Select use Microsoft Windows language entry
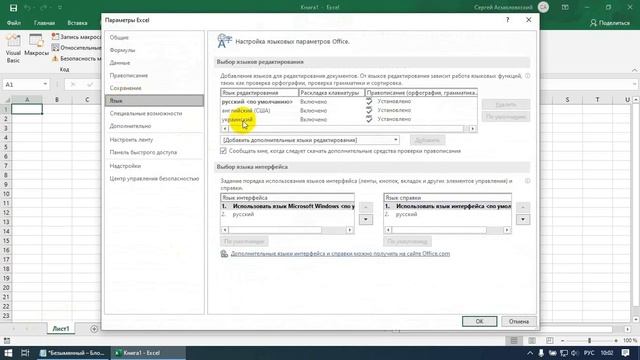The width and height of the screenshot is (640, 360). click(287, 207)
